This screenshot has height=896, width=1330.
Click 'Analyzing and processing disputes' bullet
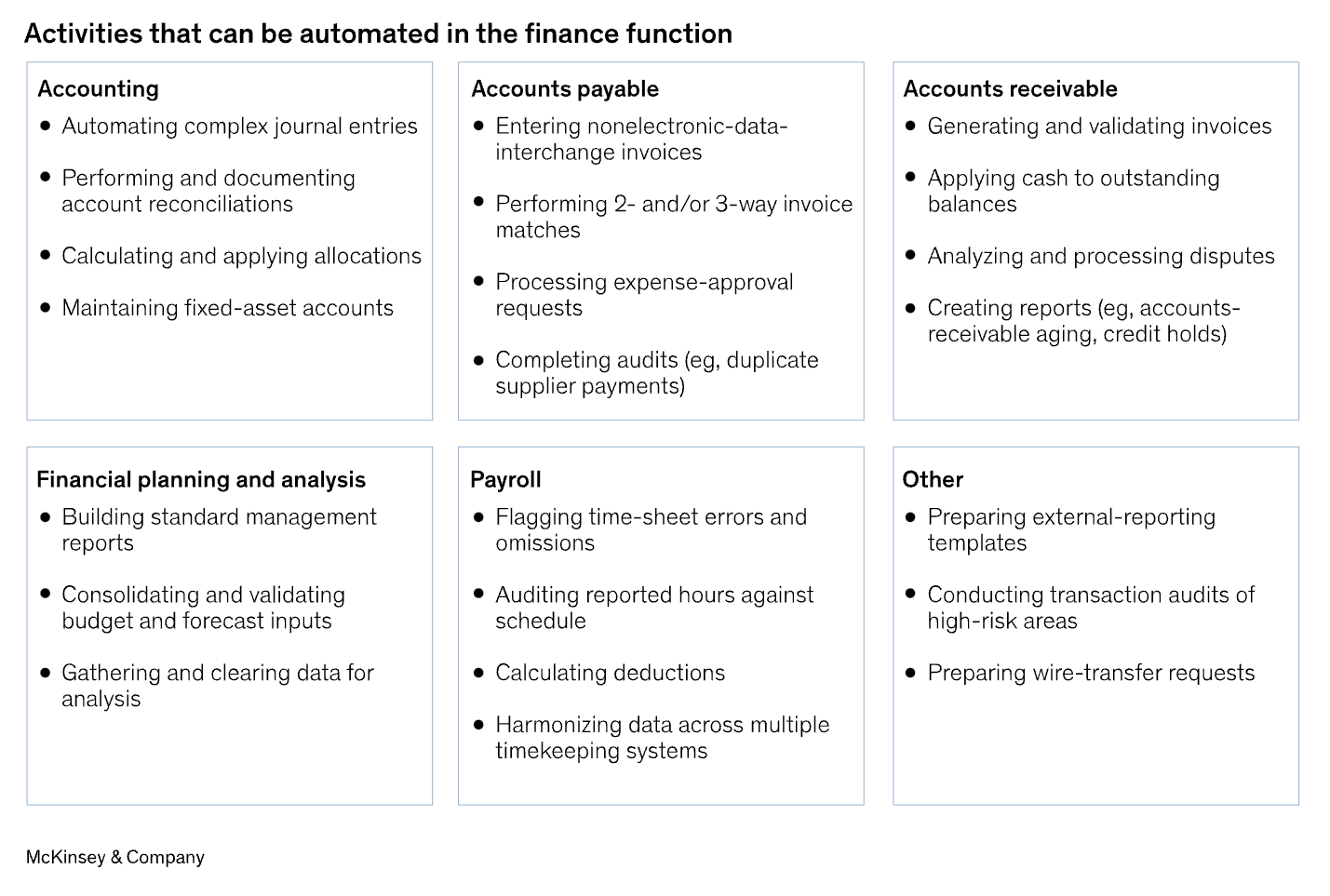tap(1101, 257)
